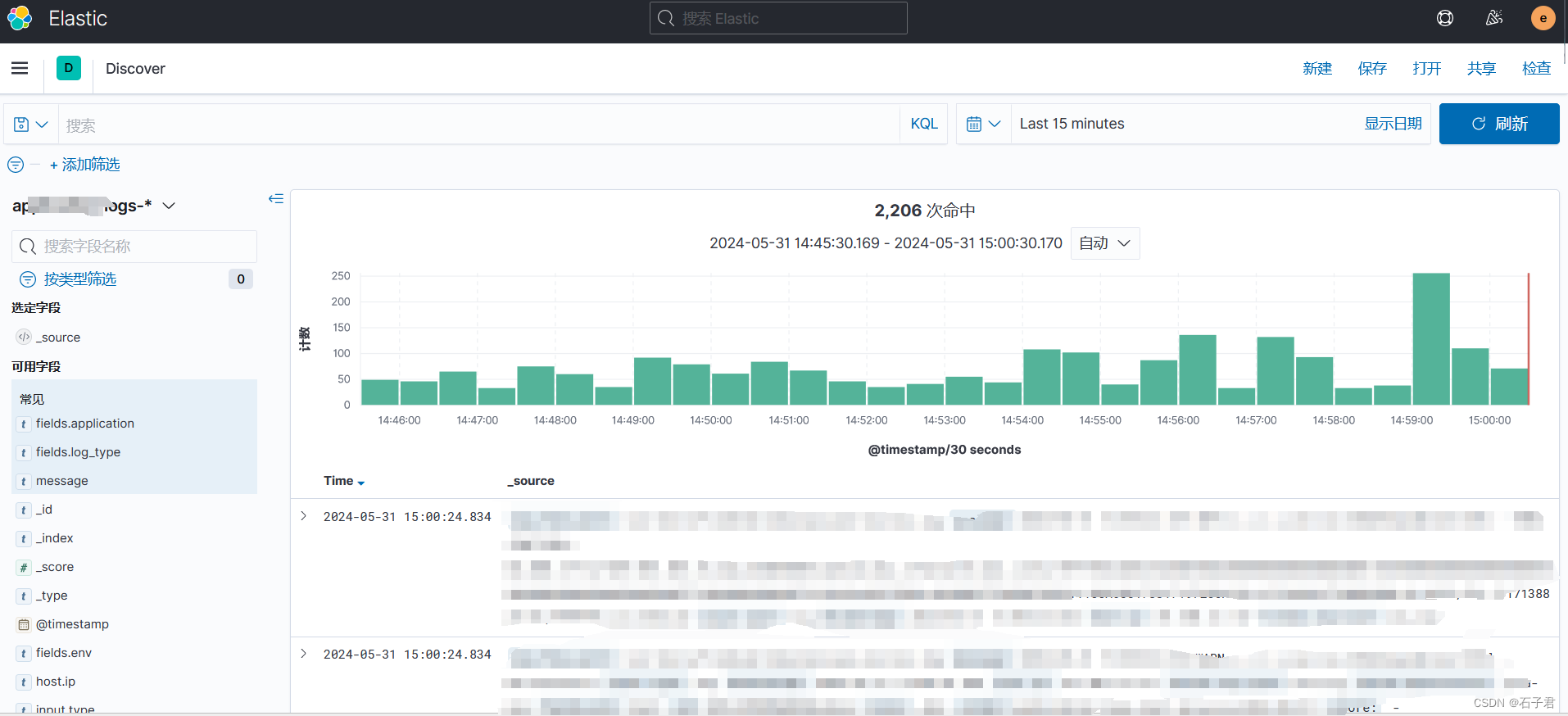Click the host.ip type icon
1568x716 pixels.
coord(24,682)
